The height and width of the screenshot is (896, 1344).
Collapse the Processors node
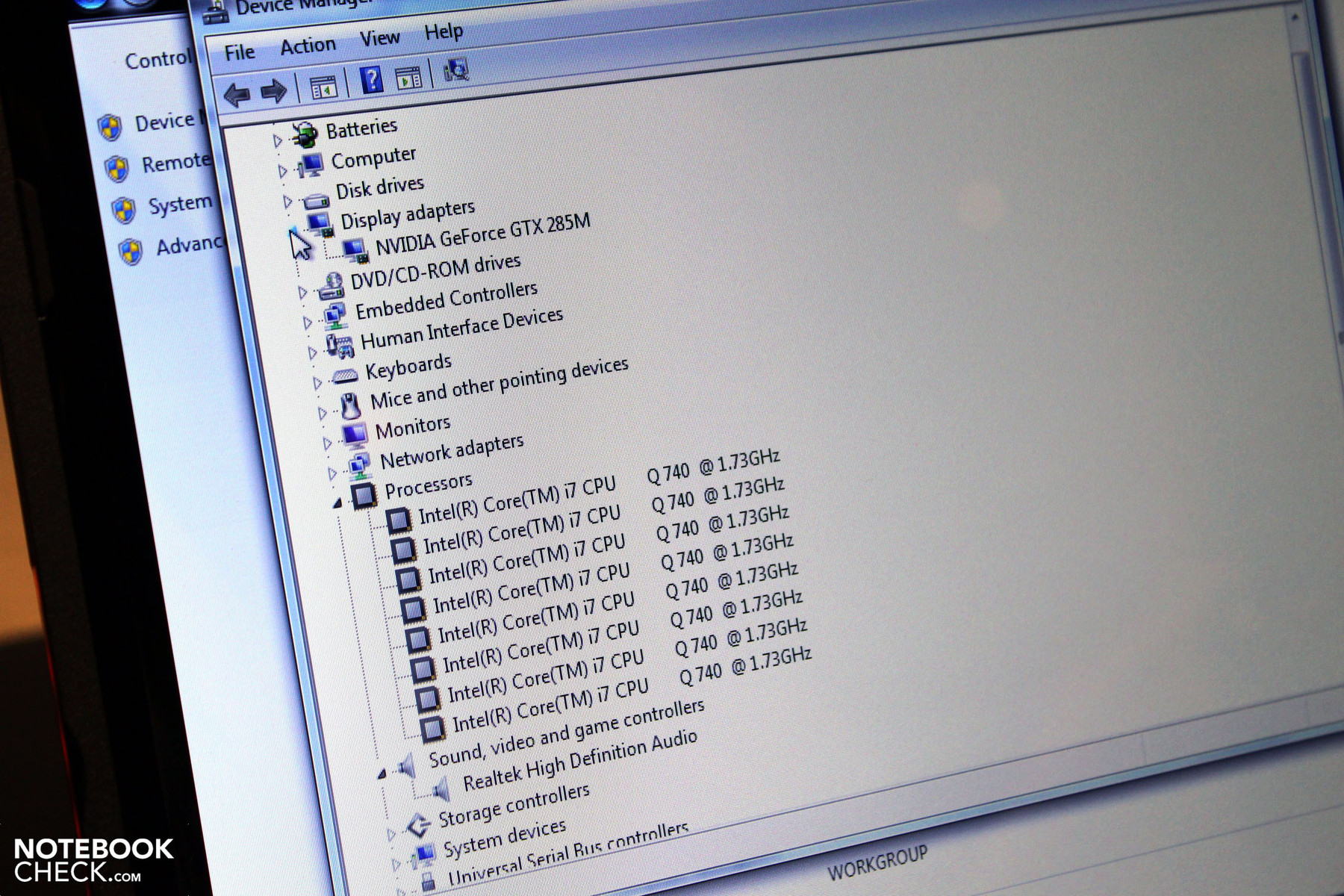(x=337, y=504)
